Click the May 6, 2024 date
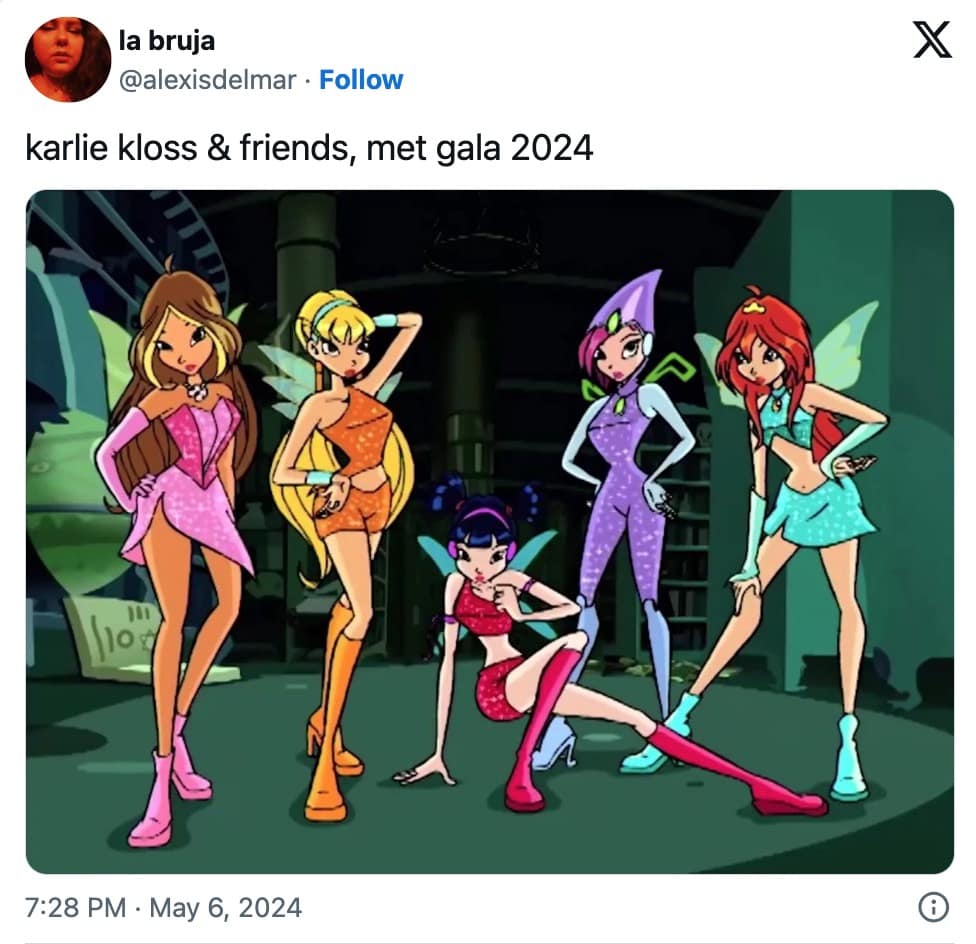The image size is (976, 944). pyautogui.click(x=225, y=908)
